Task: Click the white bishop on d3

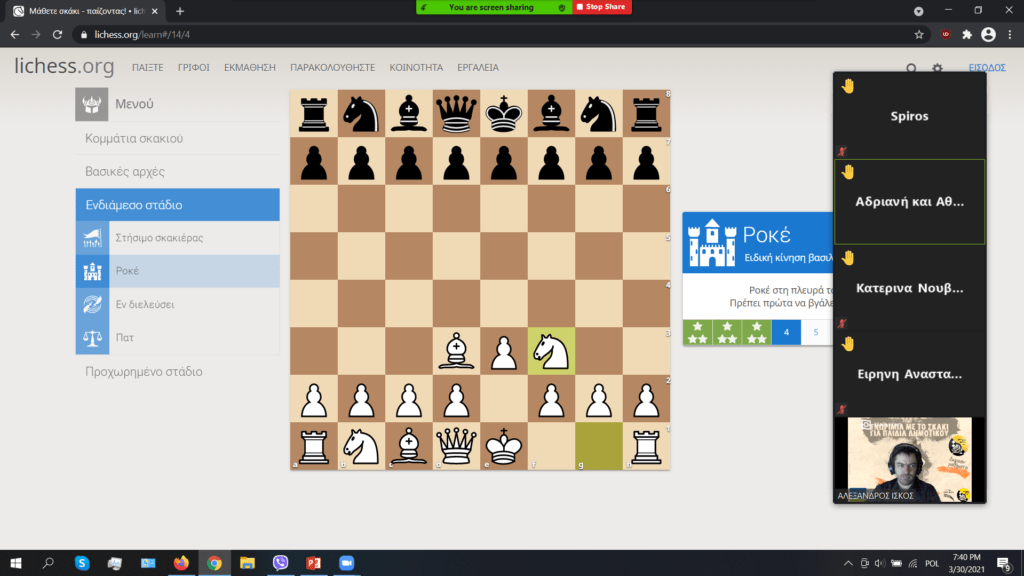Action: coord(457,351)
